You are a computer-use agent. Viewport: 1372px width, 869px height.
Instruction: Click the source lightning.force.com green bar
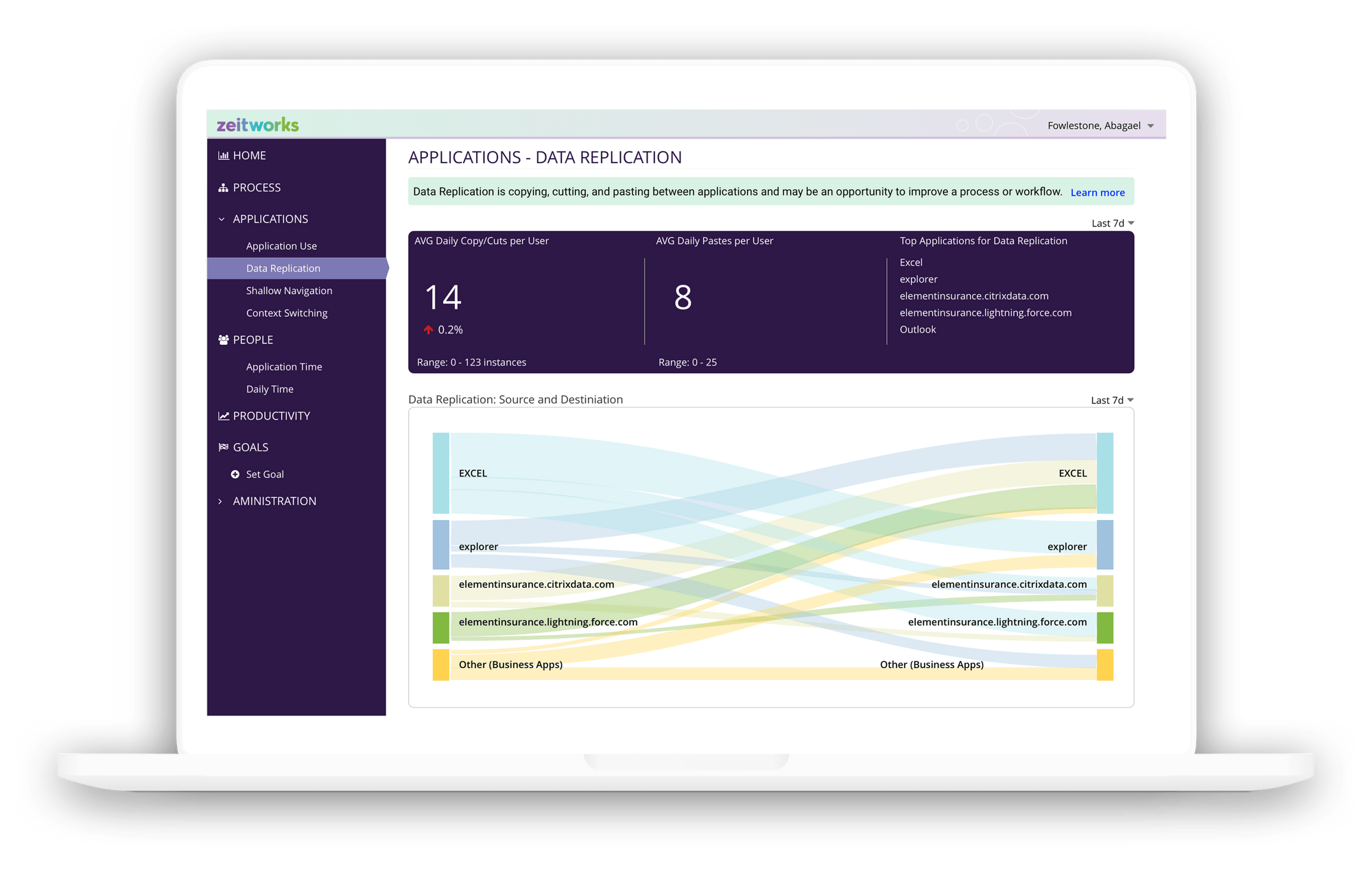(441, 628)
